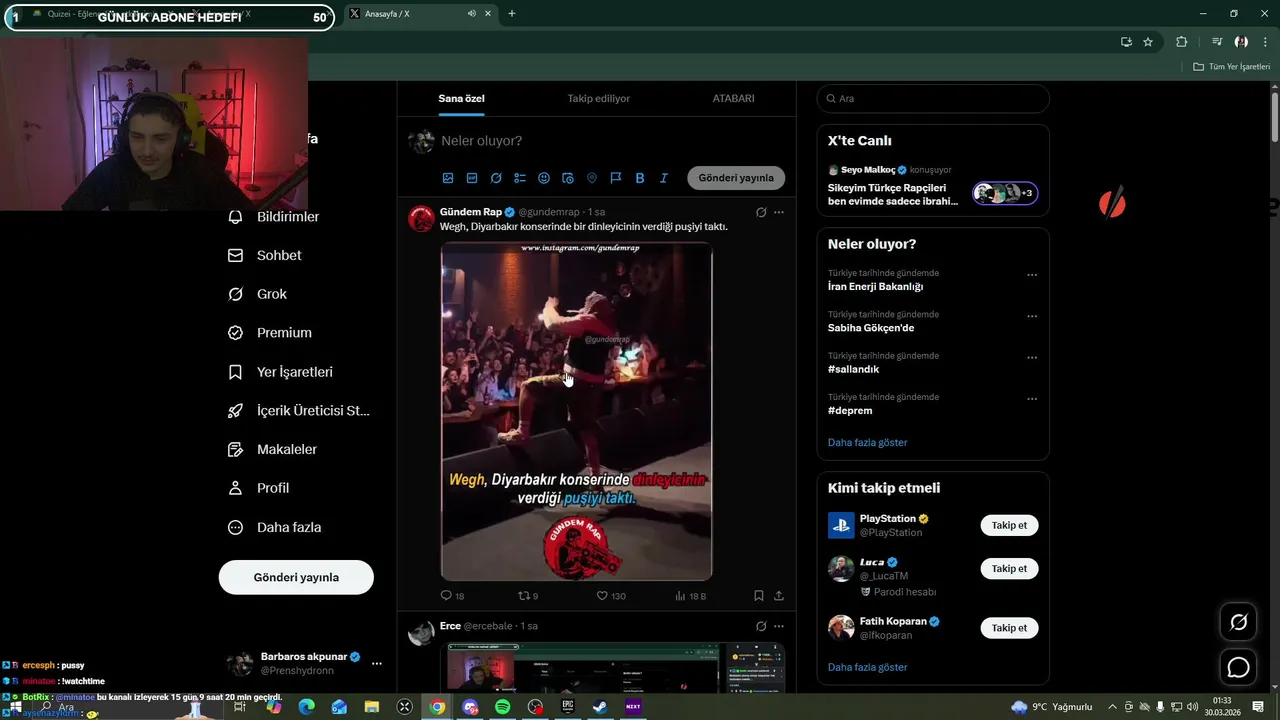Screen dimensions: 1280x720
Task: Open floating Grok button at bottom right
Action: [1238, 622]
